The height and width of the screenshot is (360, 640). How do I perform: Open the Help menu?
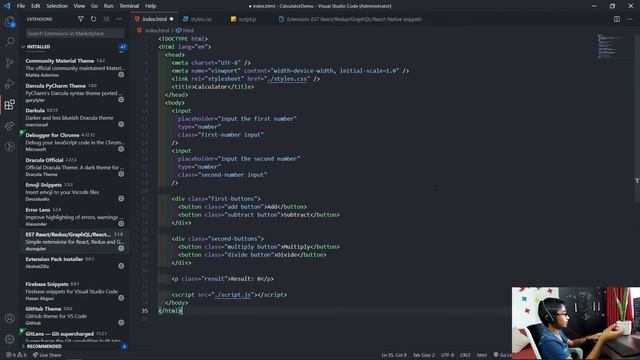[151, 6]
